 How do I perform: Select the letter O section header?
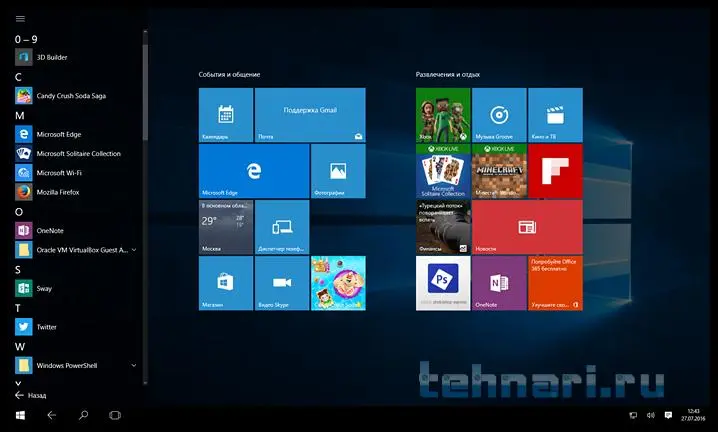click(19, 212)
